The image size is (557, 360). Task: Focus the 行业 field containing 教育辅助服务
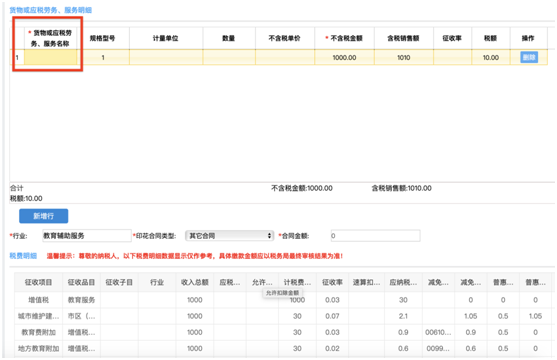(x=87, y=236)
